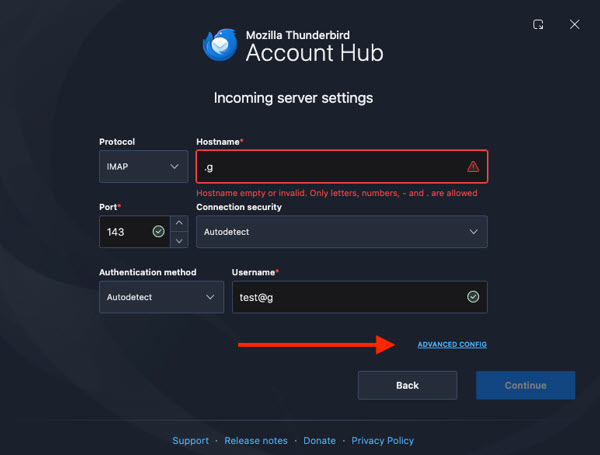Screen dimensions: 600x455
Task: Open the Support link
Action: click(x=191, y=440)
